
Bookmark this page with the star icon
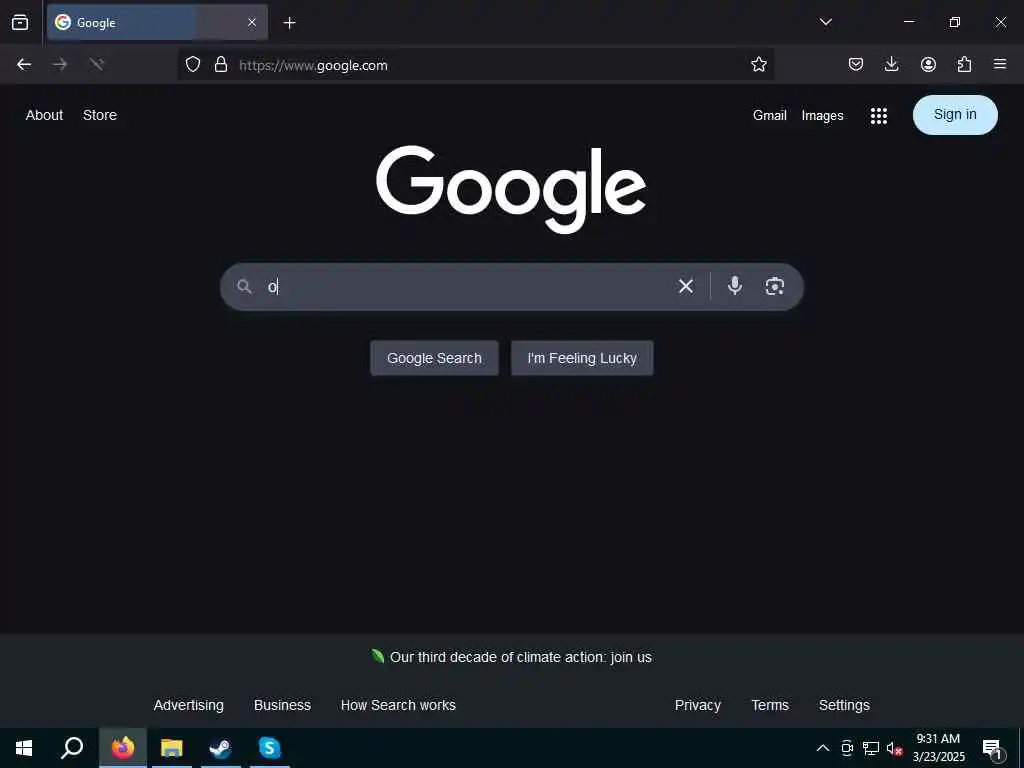click(758, 64)
